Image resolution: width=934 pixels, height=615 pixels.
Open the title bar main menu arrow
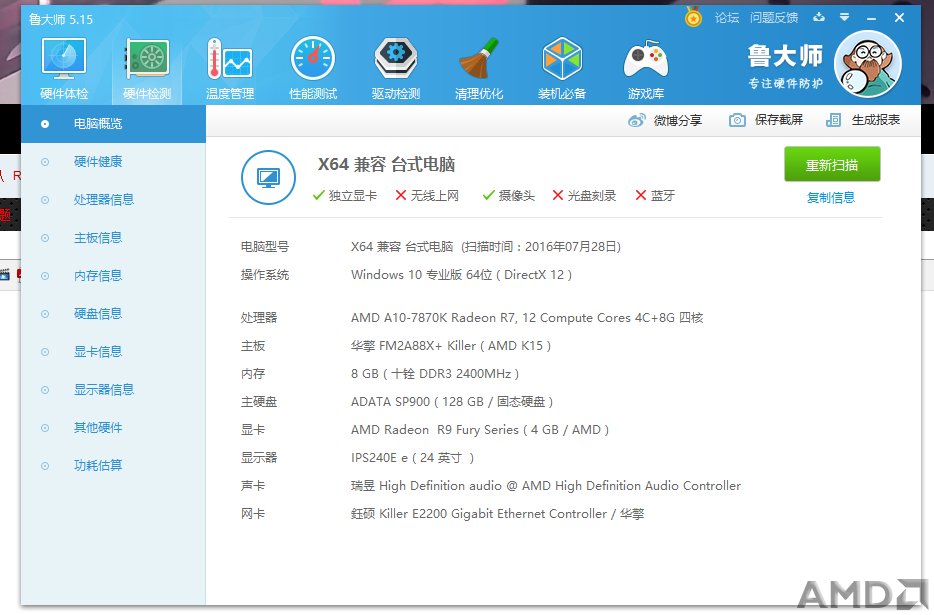(x=844, y=17)
